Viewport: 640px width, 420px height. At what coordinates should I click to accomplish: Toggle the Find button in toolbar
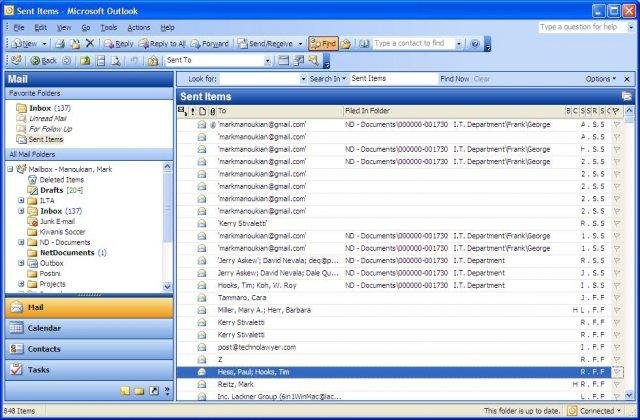(x=323, y=44)
